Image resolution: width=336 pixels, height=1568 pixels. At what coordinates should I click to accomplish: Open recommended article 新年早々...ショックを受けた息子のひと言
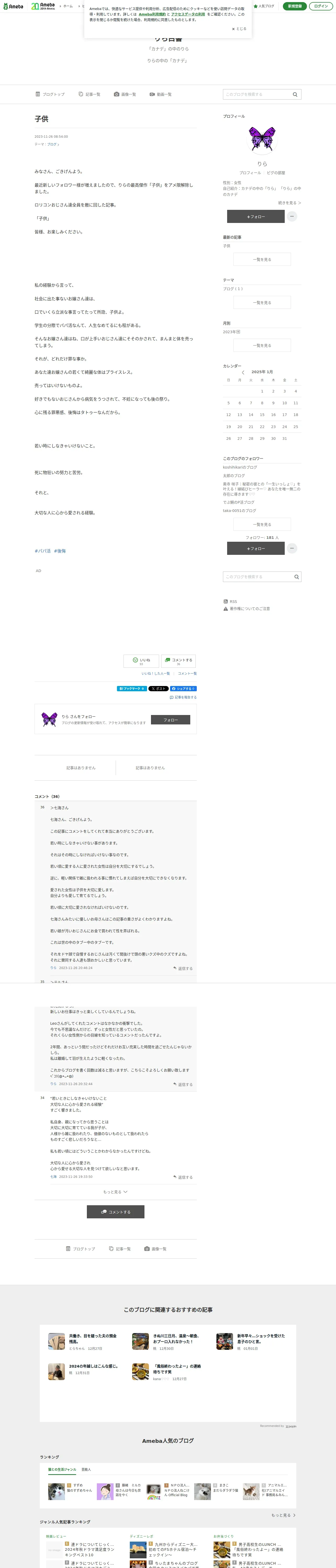(261, 1339)
